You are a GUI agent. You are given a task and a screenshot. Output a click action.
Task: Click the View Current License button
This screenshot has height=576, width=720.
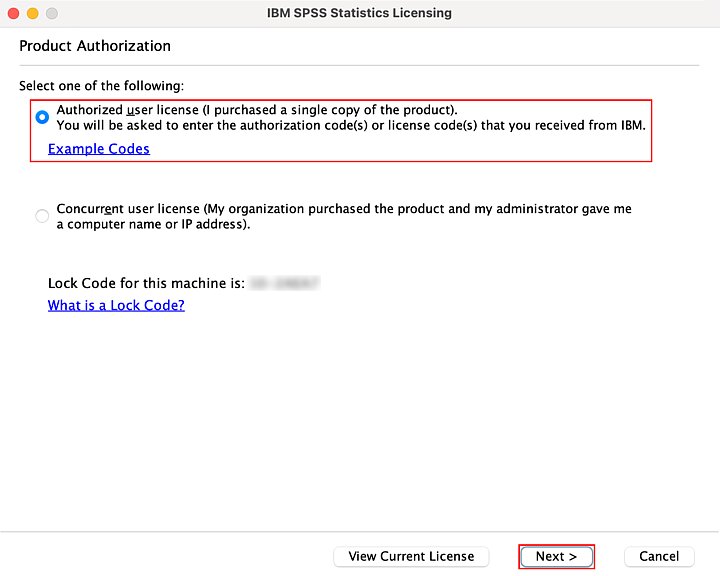pyautogui.click(x=411, y=556)
